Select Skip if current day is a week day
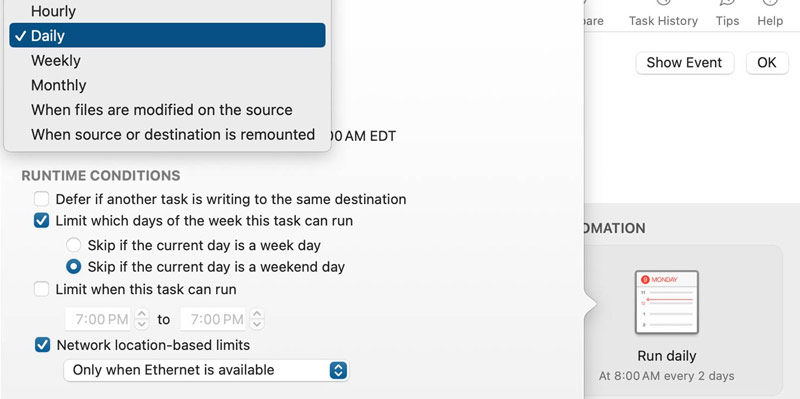Screen dimensions: 800x399 (x=73, y=245)
